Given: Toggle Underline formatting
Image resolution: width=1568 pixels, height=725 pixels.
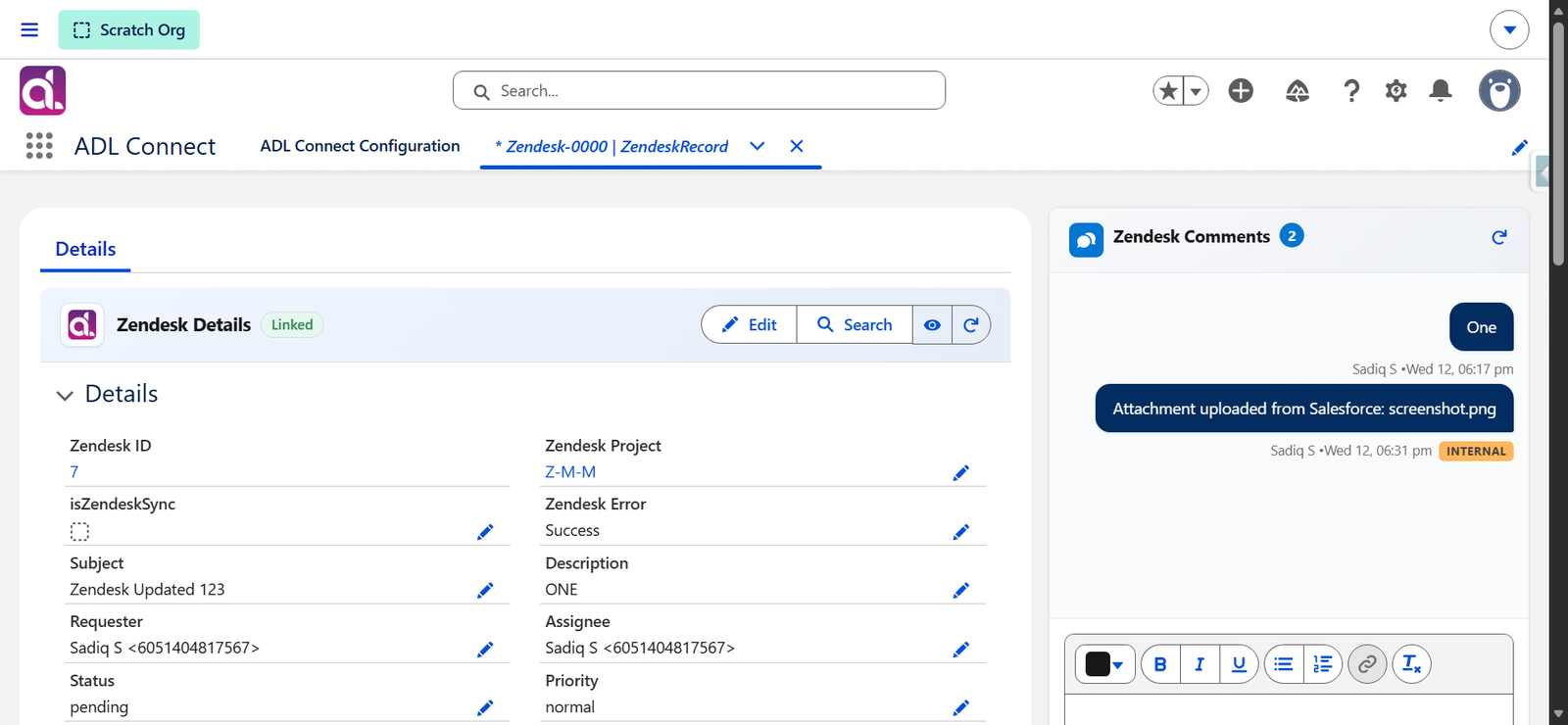Looking at the screenshot, I should pos(1239,664).
